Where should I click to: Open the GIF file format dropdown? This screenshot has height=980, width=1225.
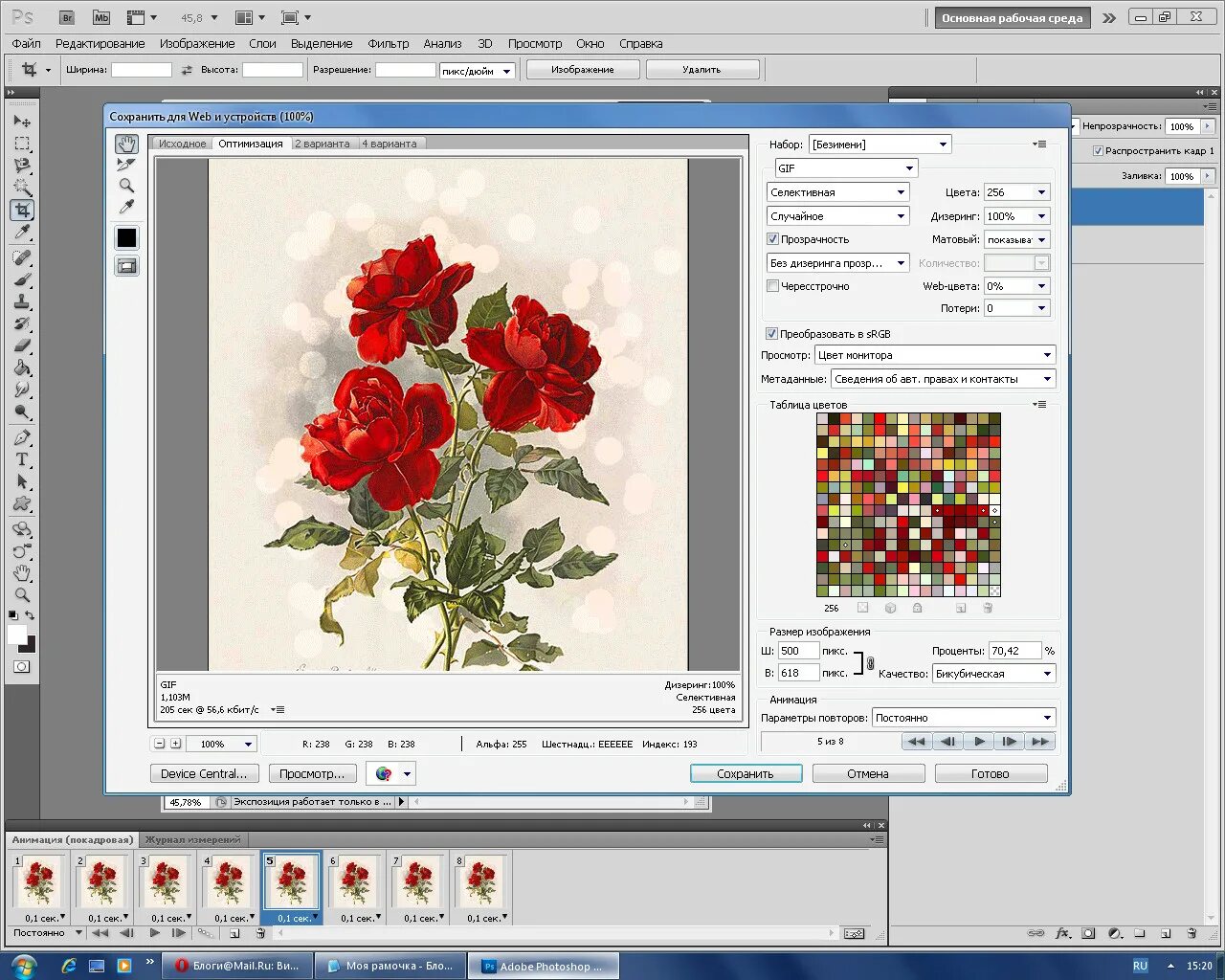tap(846, 168)
